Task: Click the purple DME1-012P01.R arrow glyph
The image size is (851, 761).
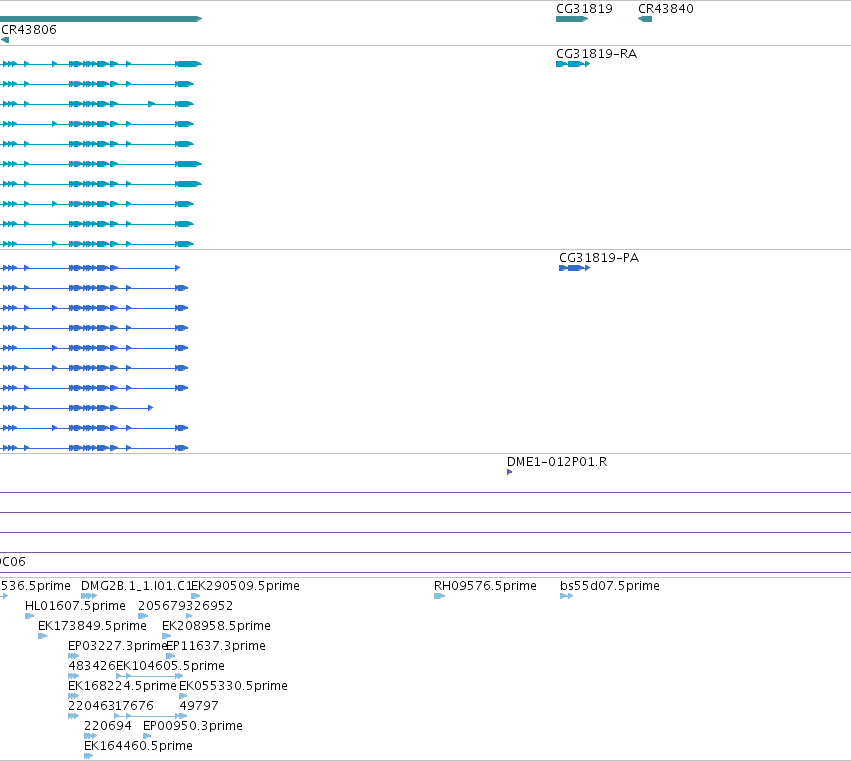Action: click(510, 472)
